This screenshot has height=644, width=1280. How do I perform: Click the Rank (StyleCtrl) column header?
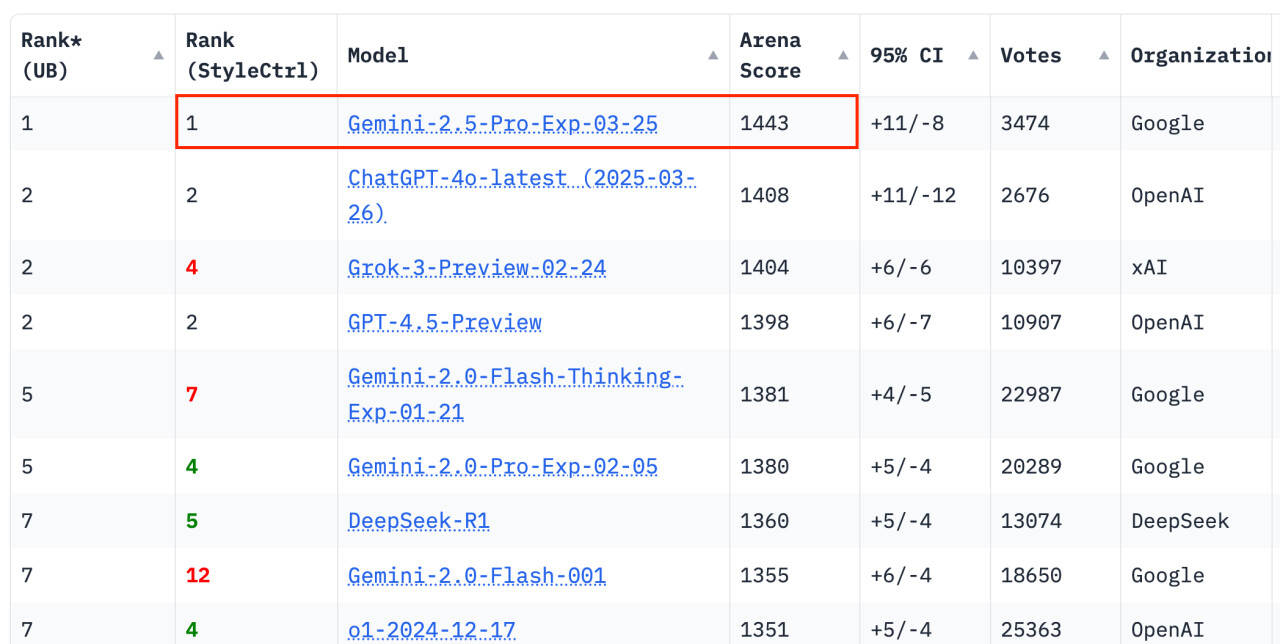coord(252,56)
